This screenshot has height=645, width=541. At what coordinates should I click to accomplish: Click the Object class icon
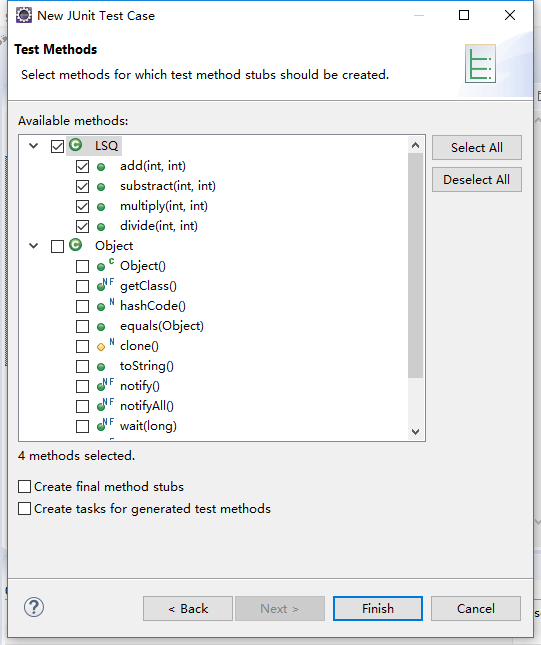75,245
